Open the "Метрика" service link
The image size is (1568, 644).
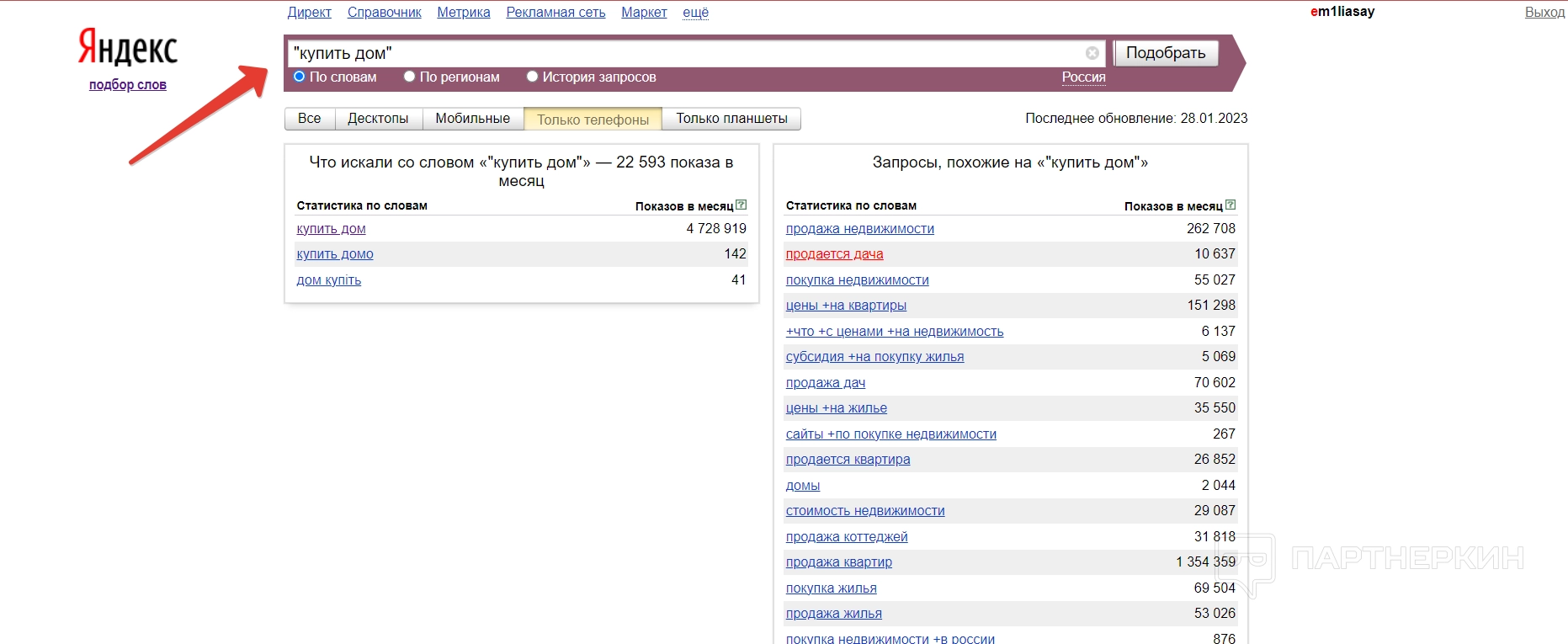[x=463, y=13]
